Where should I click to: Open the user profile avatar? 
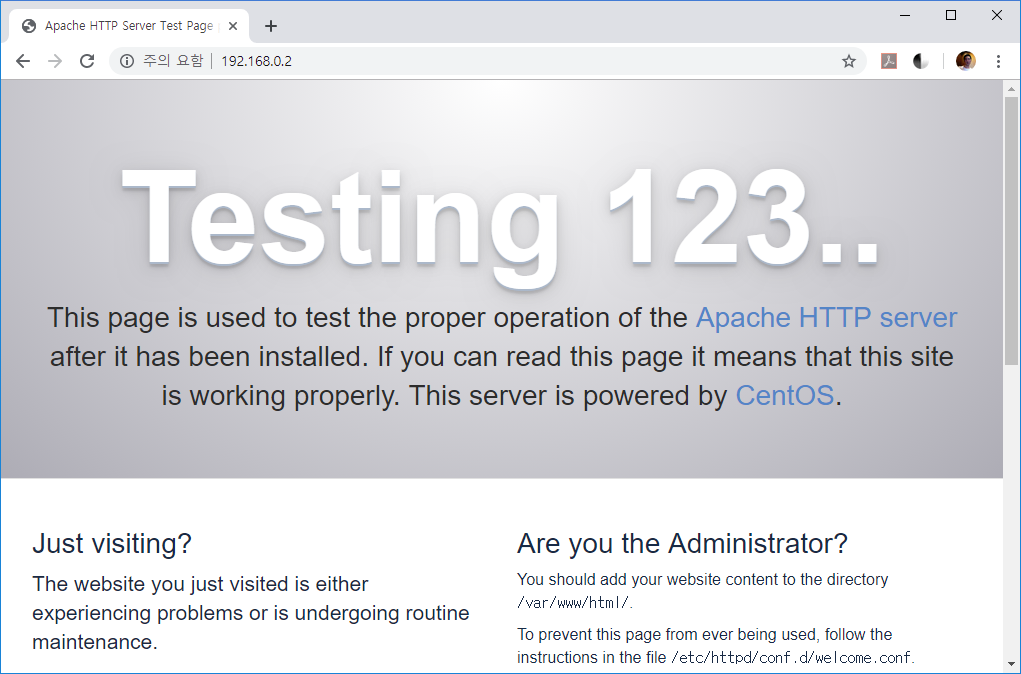click(x=965, y=61)
